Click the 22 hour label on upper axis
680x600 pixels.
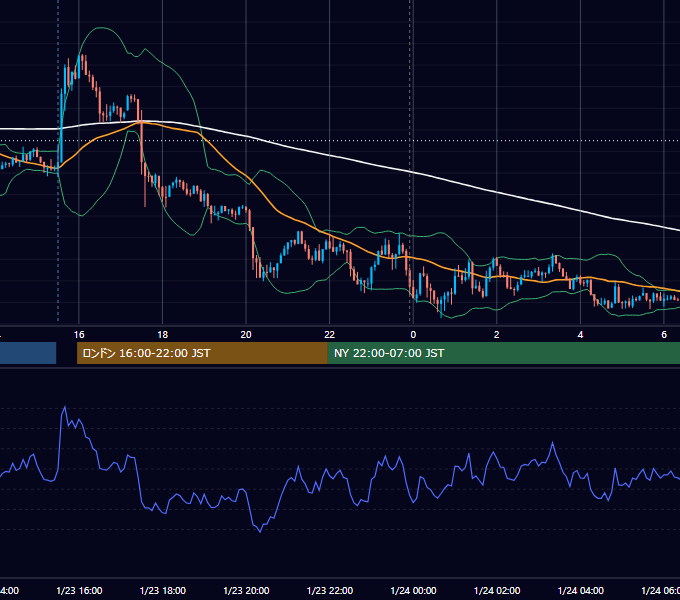pos(330,335)
